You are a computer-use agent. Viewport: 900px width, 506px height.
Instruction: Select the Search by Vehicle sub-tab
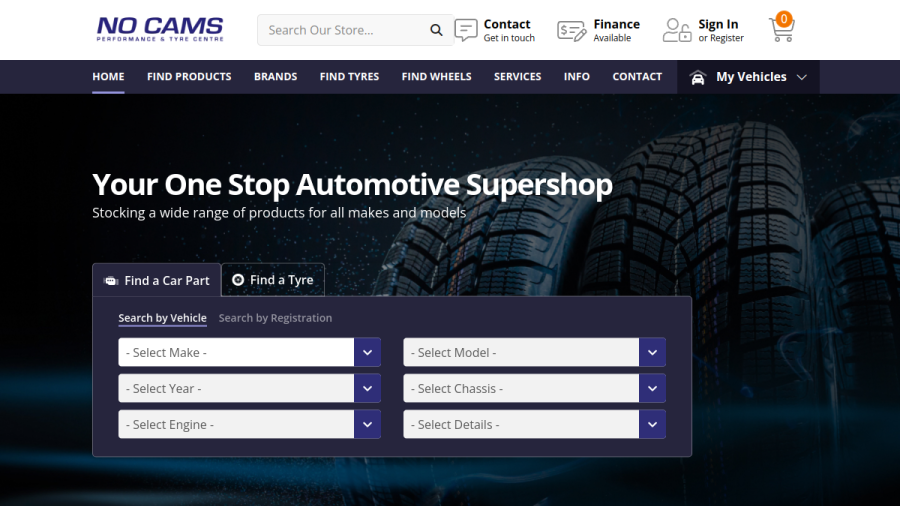(x=162, y=318)
